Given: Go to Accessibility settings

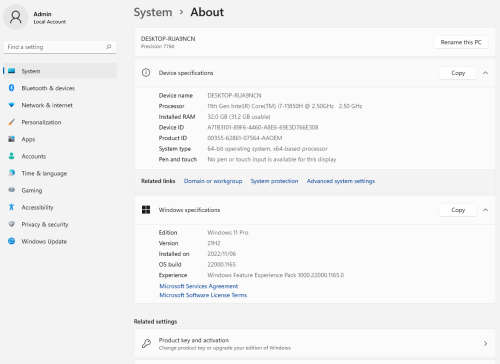Looking at the screenshot, I should pos(60,207).
